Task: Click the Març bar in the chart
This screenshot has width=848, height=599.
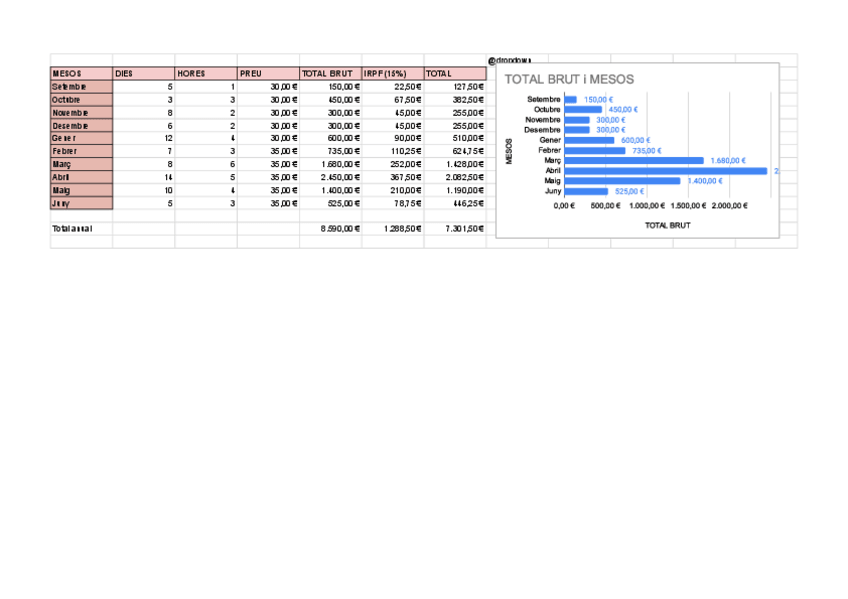Action: point(634,160)
